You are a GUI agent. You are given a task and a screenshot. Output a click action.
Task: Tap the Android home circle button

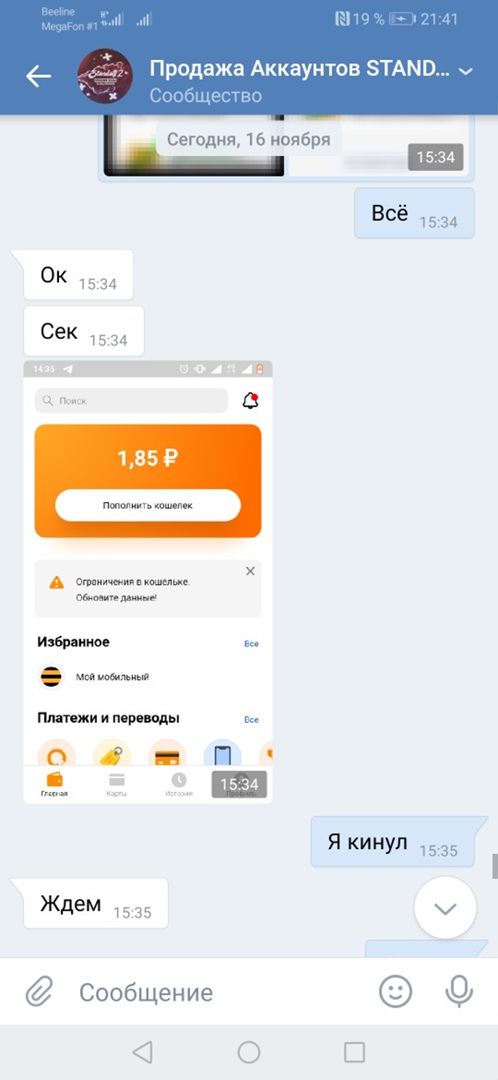pos(249,1052)
